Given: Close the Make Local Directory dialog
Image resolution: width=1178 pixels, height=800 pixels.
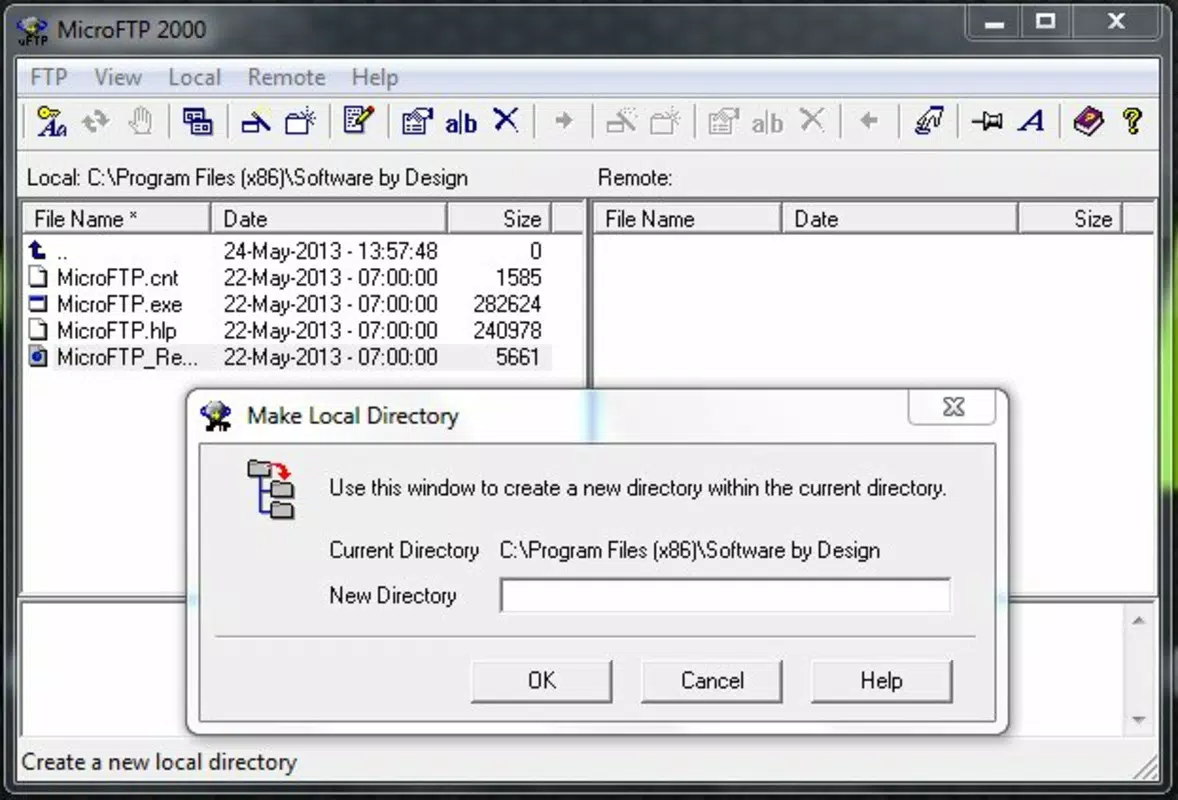Looking at the screenshot, I should (x=953, y=407).
